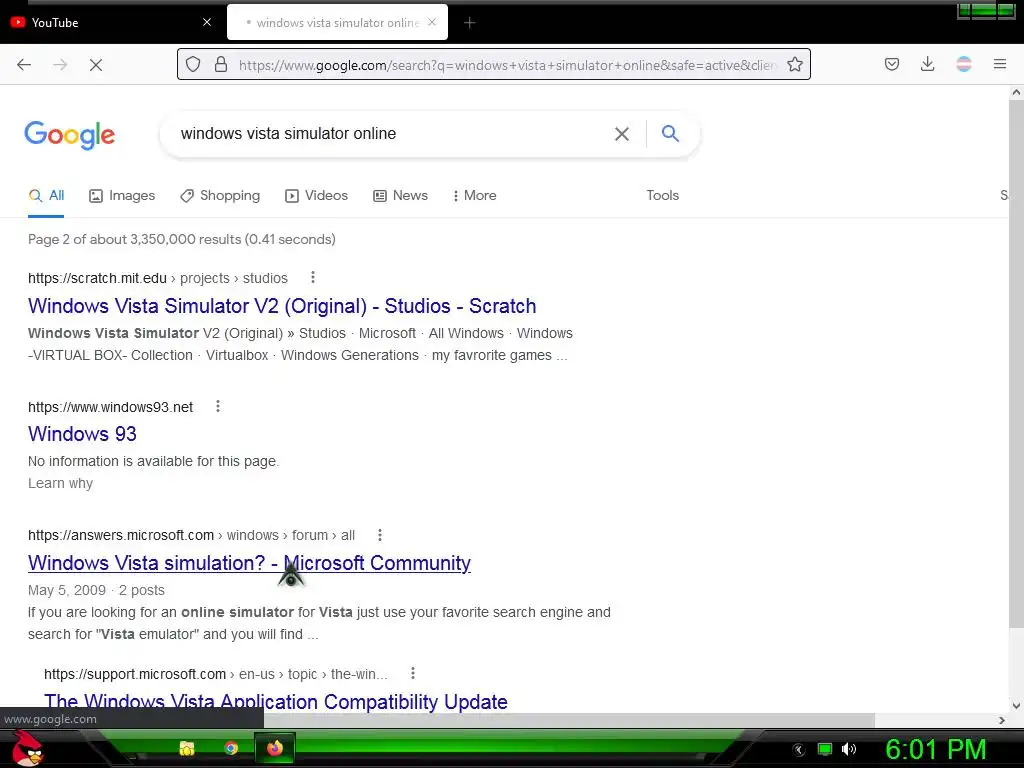Open the shield tracking protection icon
1024x768 pixels.
click(x=193, y=64)
